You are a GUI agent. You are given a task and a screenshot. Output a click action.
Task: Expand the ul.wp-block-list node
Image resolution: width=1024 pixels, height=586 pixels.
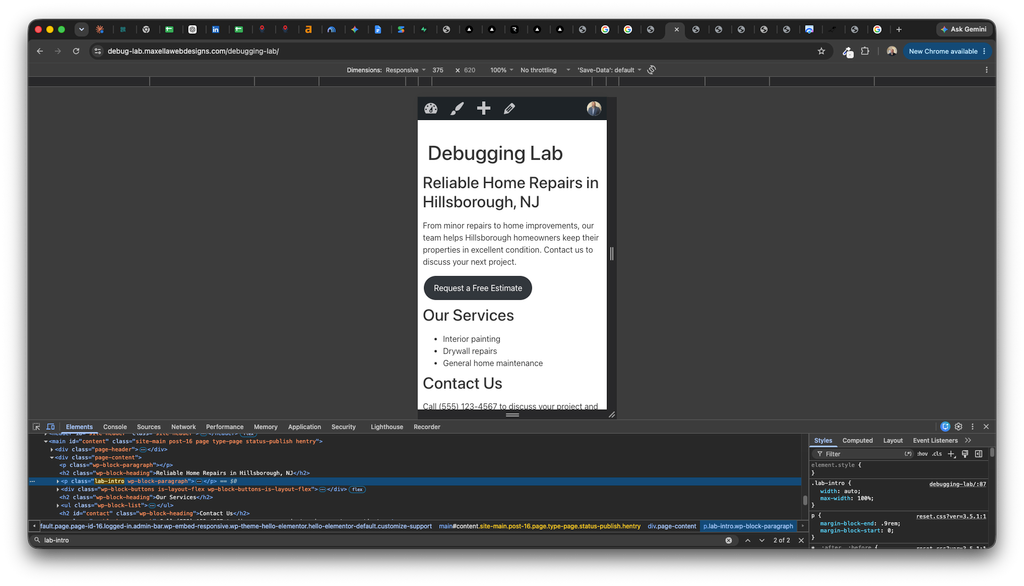(57, 505)
